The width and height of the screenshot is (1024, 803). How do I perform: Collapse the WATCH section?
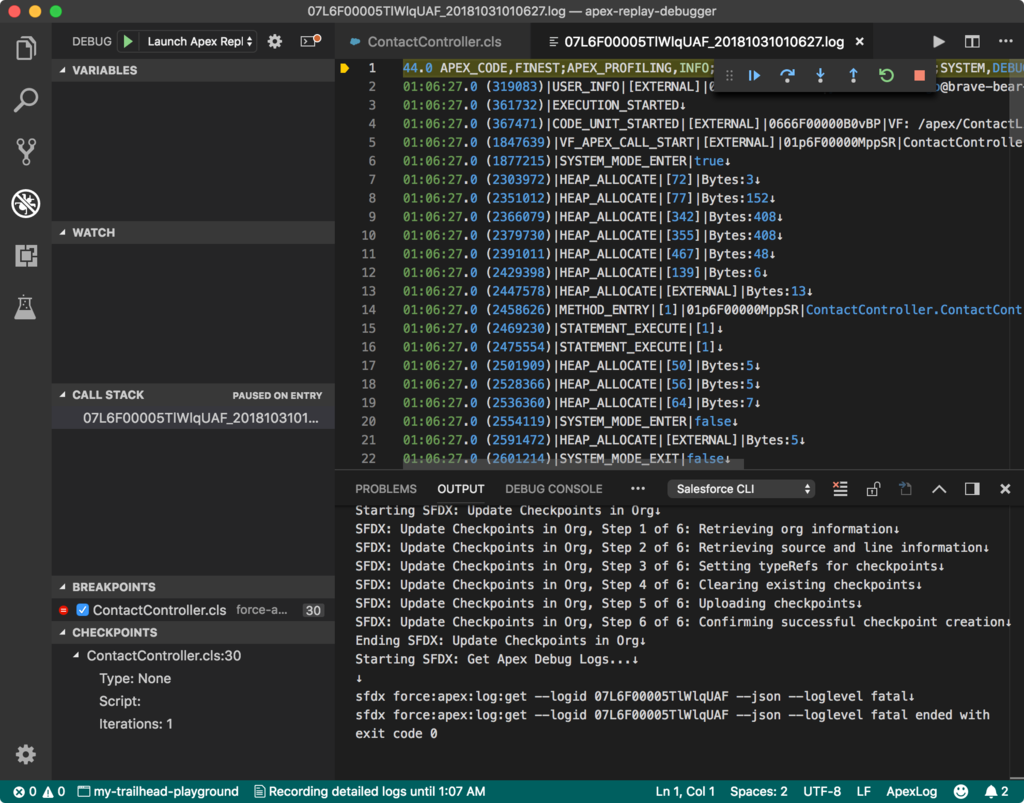(x=193, y=232)
